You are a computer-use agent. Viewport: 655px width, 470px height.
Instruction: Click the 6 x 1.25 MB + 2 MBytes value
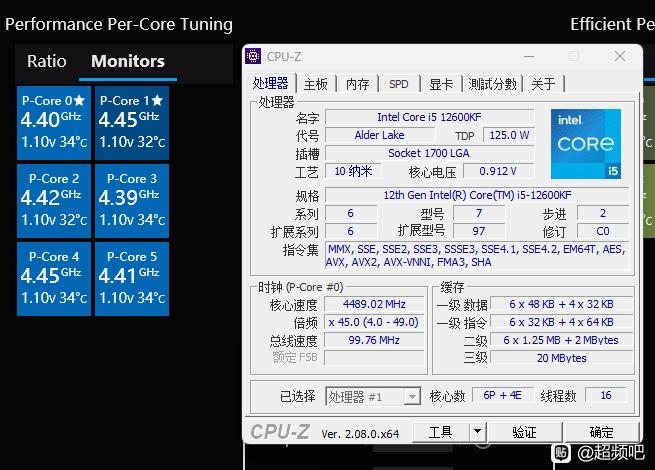[561, 340]
